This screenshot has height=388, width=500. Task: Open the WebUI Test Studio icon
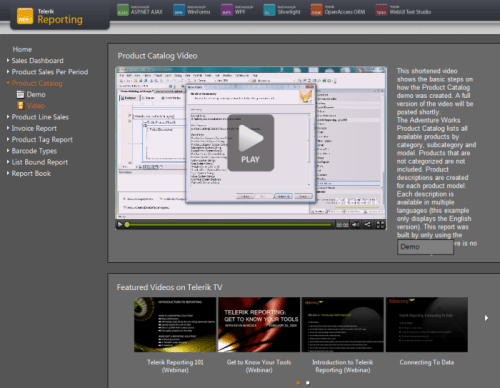[x=381, y=10]
